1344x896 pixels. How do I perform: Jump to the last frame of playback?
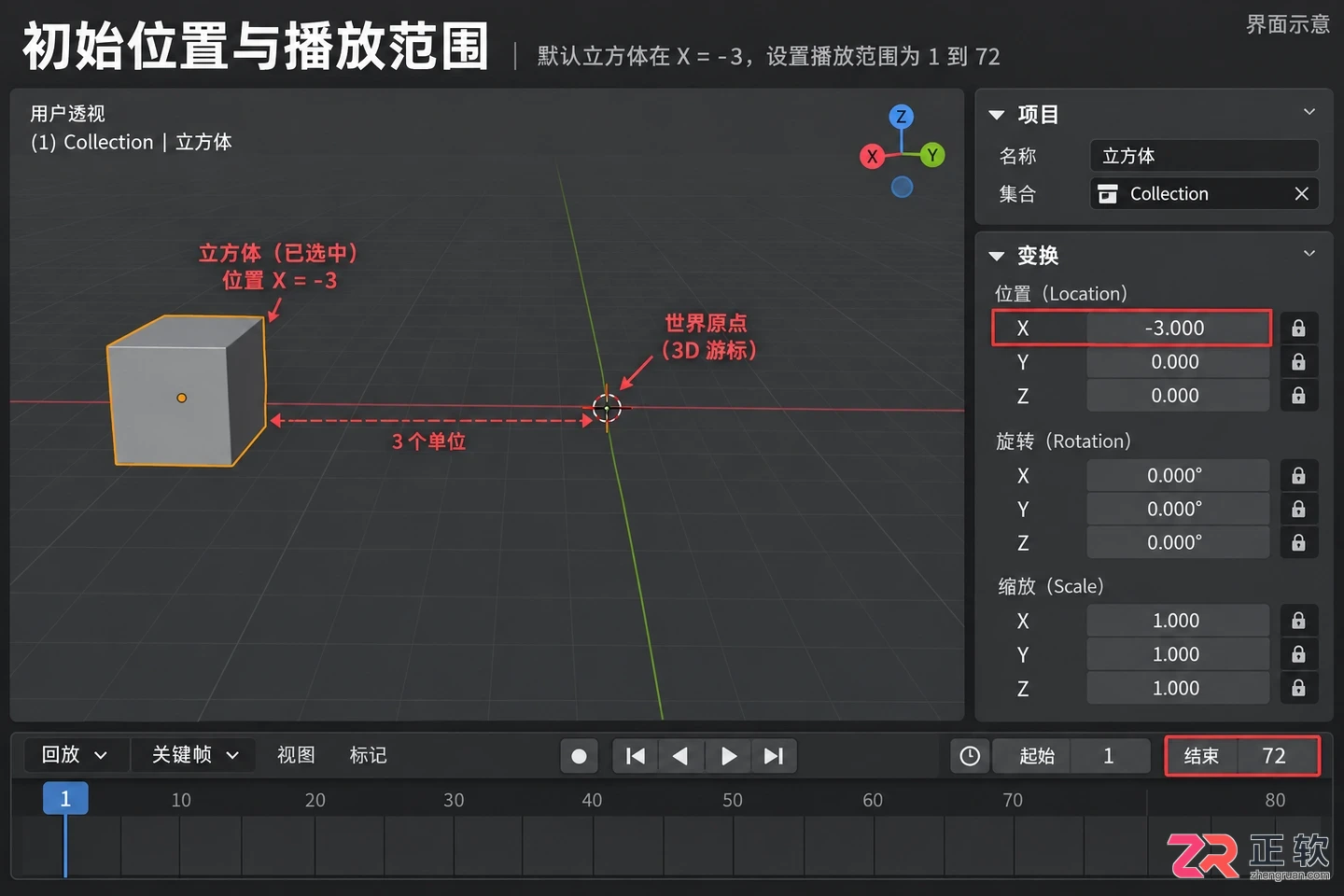click(x=774, y=756)
